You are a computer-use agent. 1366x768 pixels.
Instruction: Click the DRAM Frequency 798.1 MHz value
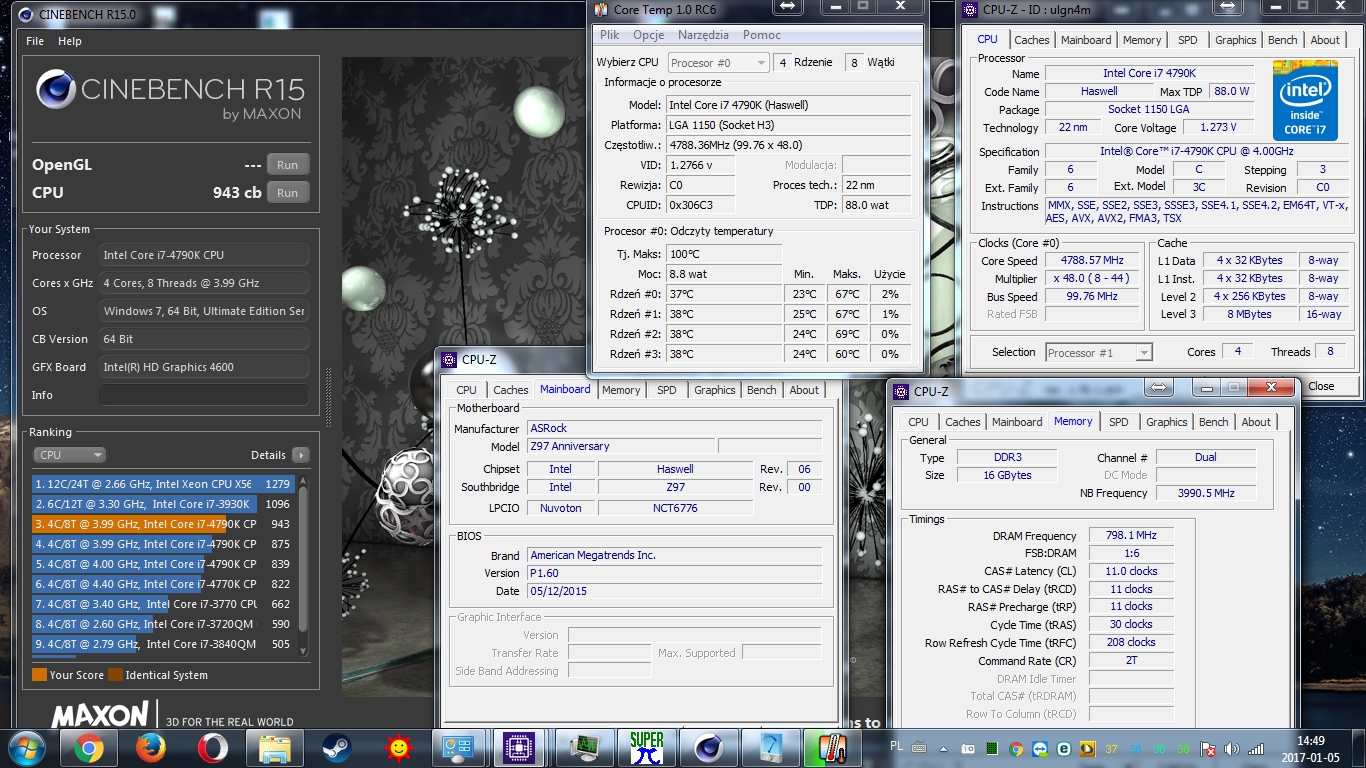[x=1131, y=536]
